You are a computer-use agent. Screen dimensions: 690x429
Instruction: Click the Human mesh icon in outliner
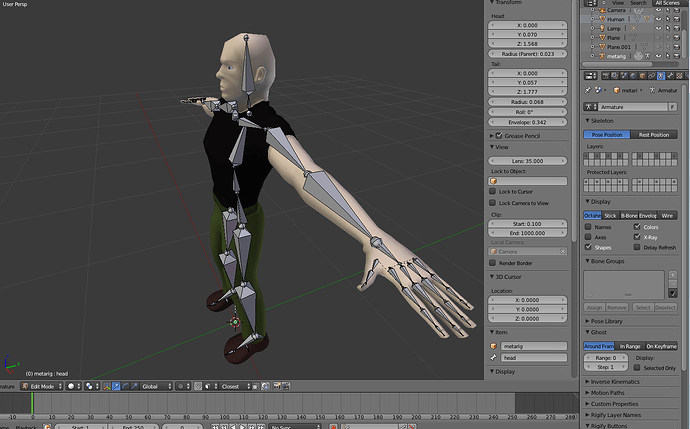[602, 19]
